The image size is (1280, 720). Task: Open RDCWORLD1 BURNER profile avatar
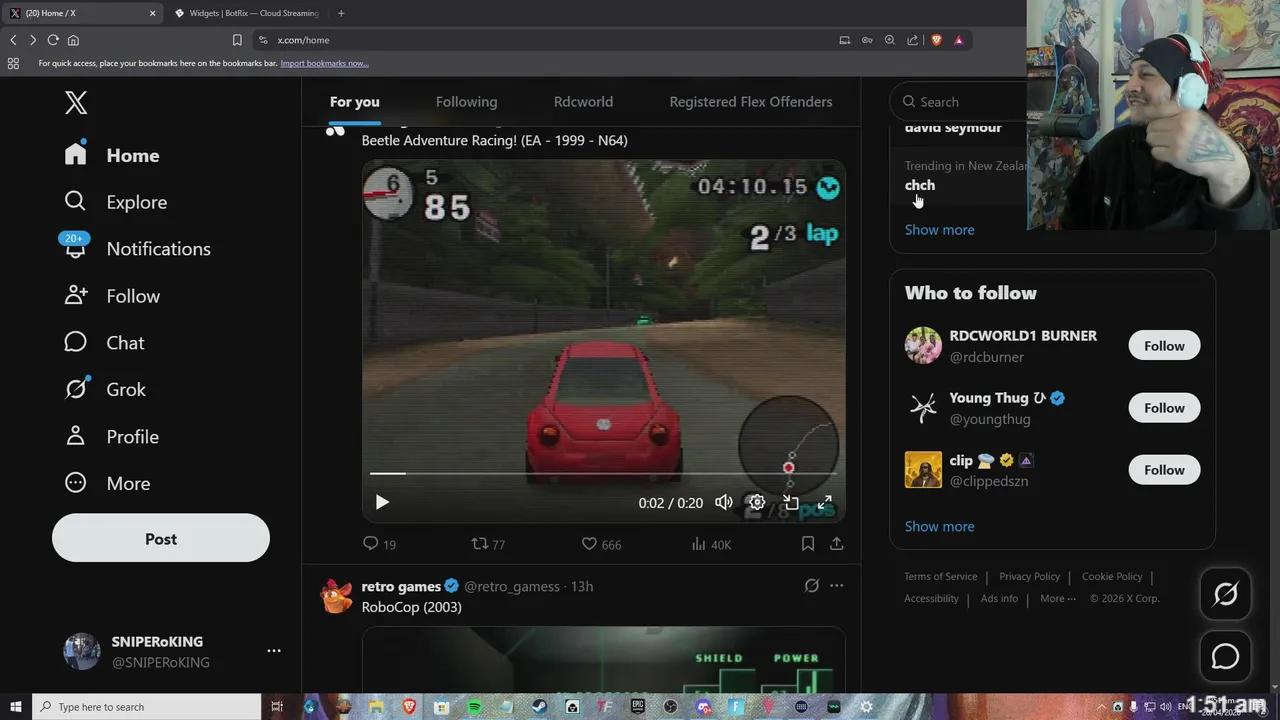[x=923, y=346]
